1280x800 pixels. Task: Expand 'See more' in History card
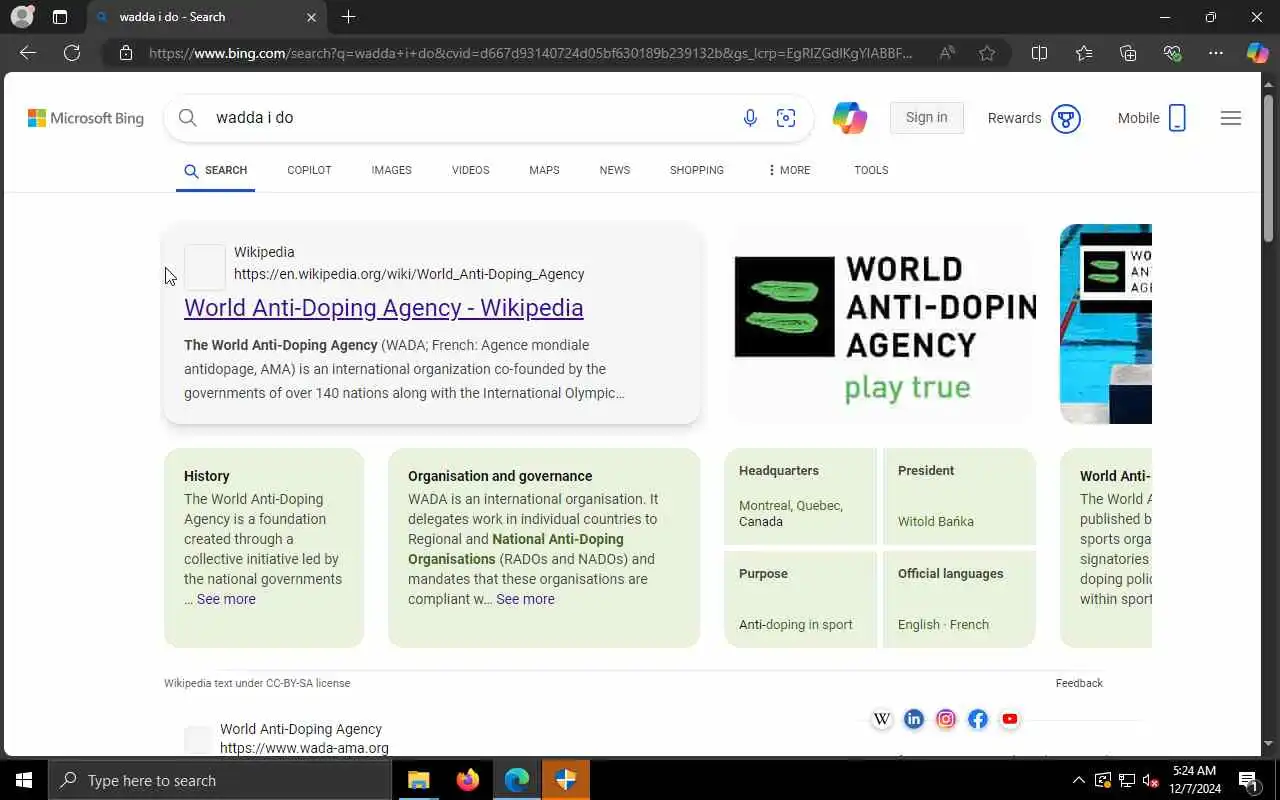point(226,599)
